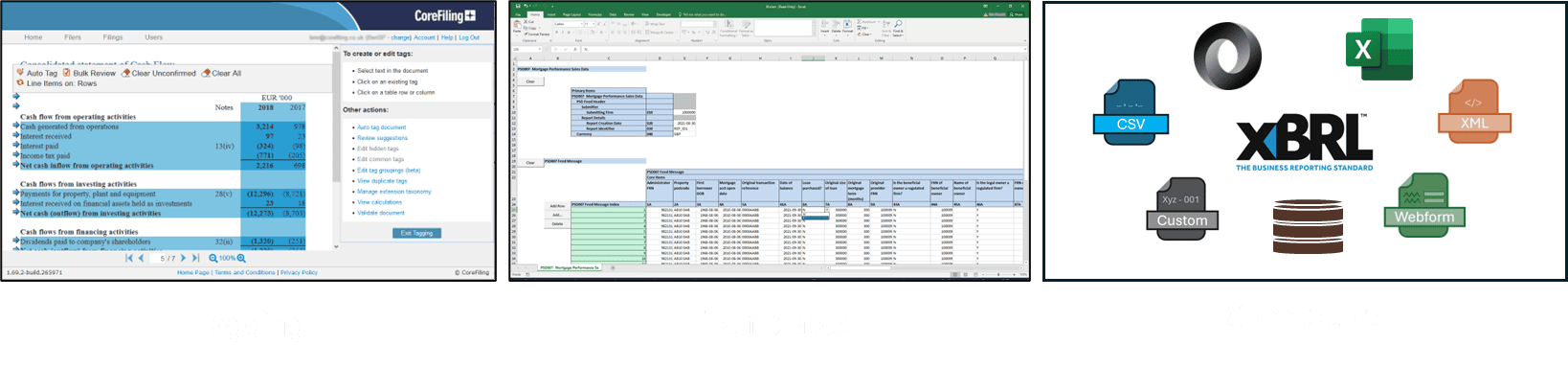1568x368 pixels.
Task: Click the blue CSV file icon
Action: pyautogui.click(x=1131, y=113)
